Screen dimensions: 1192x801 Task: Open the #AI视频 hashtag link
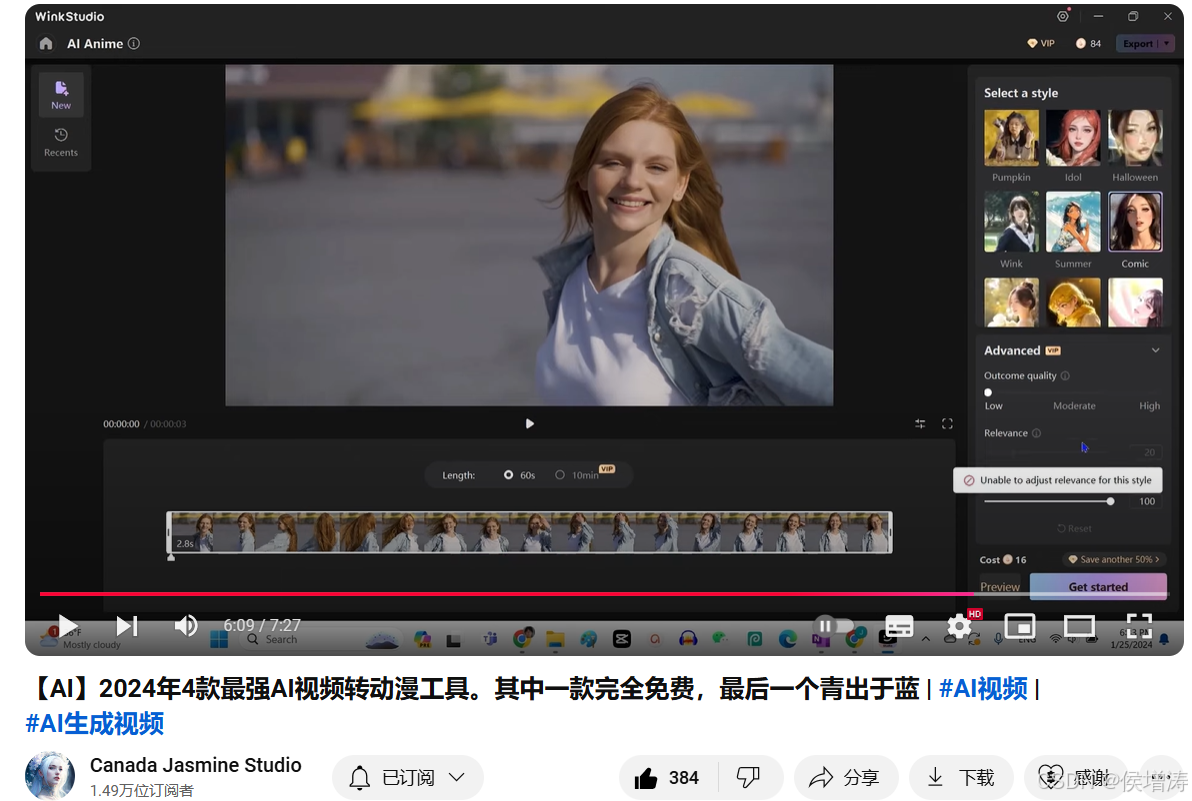[983, 689]
